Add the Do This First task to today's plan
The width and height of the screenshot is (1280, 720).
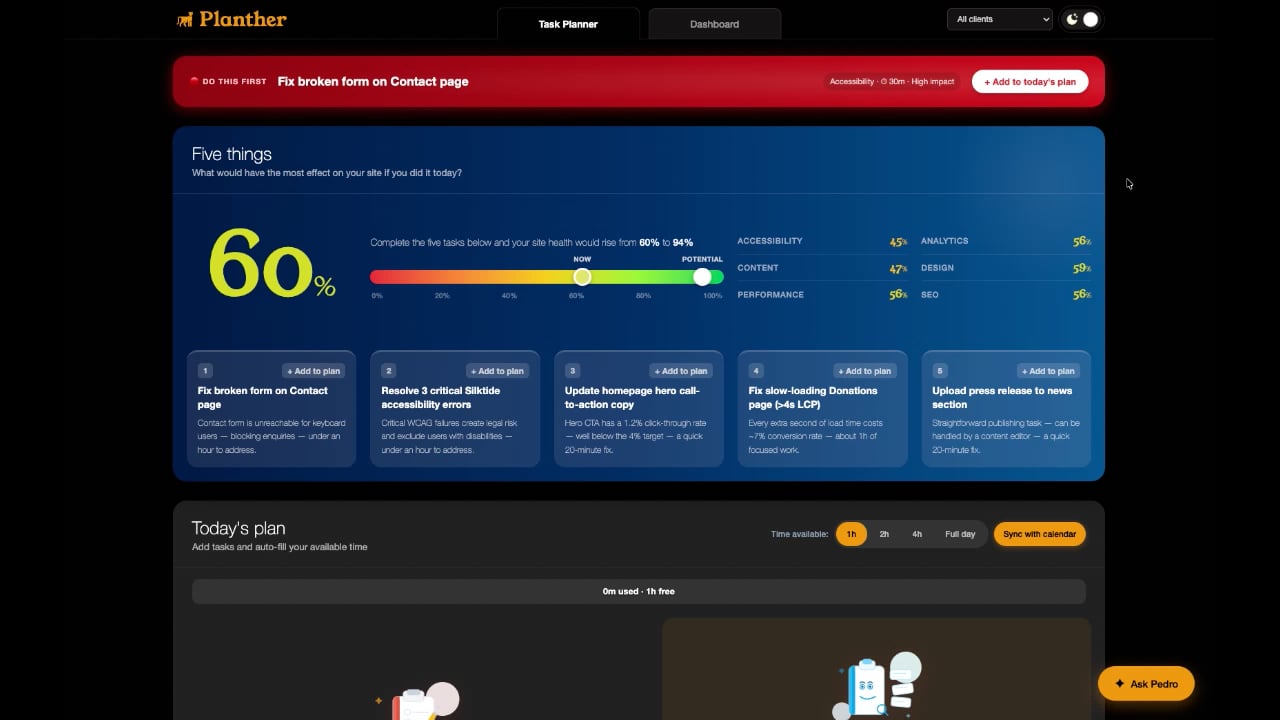tap(1029, 82)
